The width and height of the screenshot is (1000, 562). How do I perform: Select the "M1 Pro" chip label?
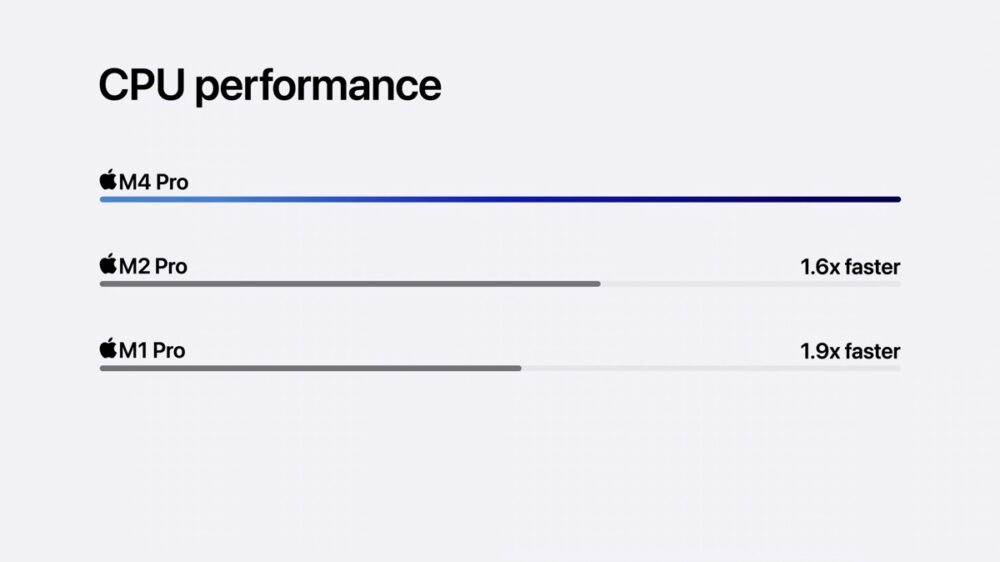[152, 350]
